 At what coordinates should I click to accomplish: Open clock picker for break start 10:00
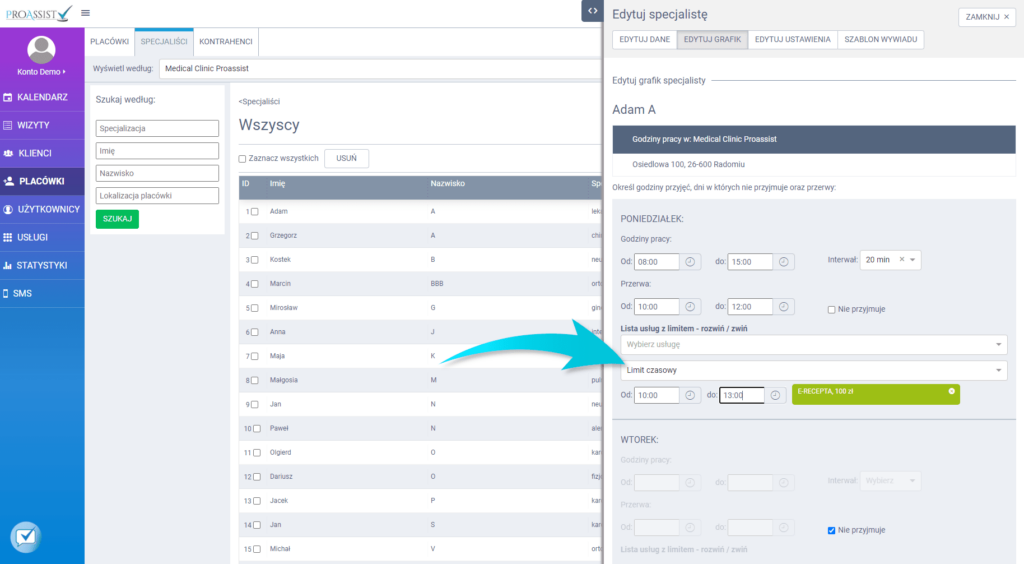[x=690, y=307]
